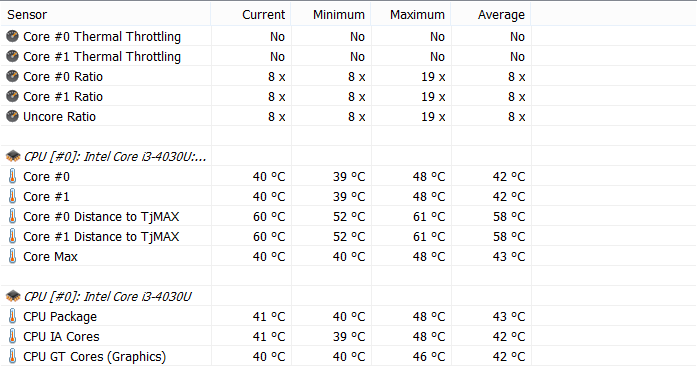This screenshot has width=697, height=366.
Task: Click the thermometer icon next to Core #0
Action: 12,177
